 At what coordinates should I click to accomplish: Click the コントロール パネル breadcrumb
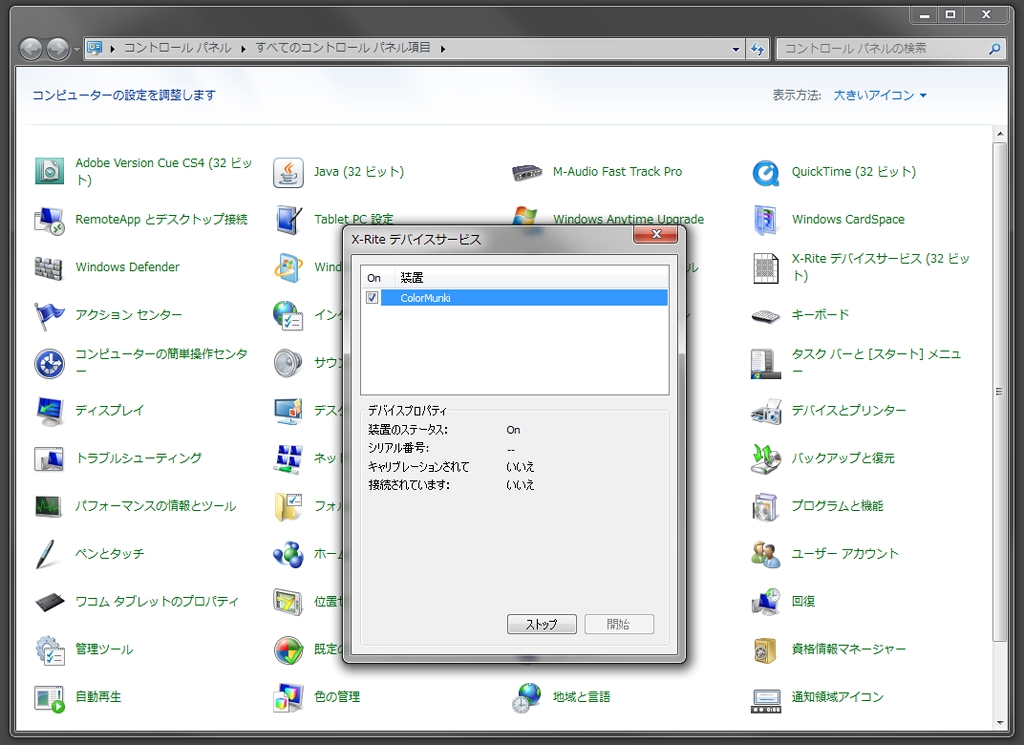pos(178,48)
